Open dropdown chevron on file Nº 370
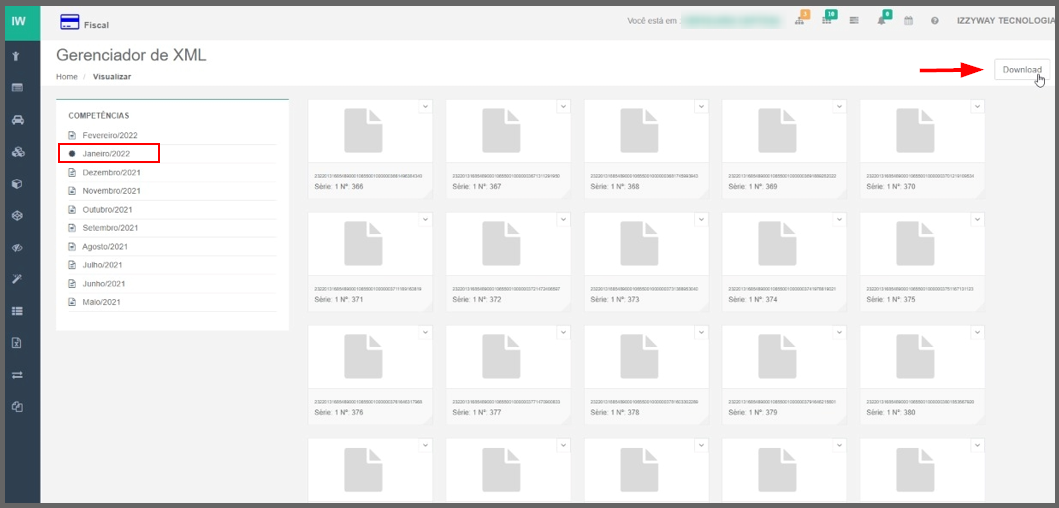The height and width of the screenshot is (508, 1059). [x=976, y=106]
